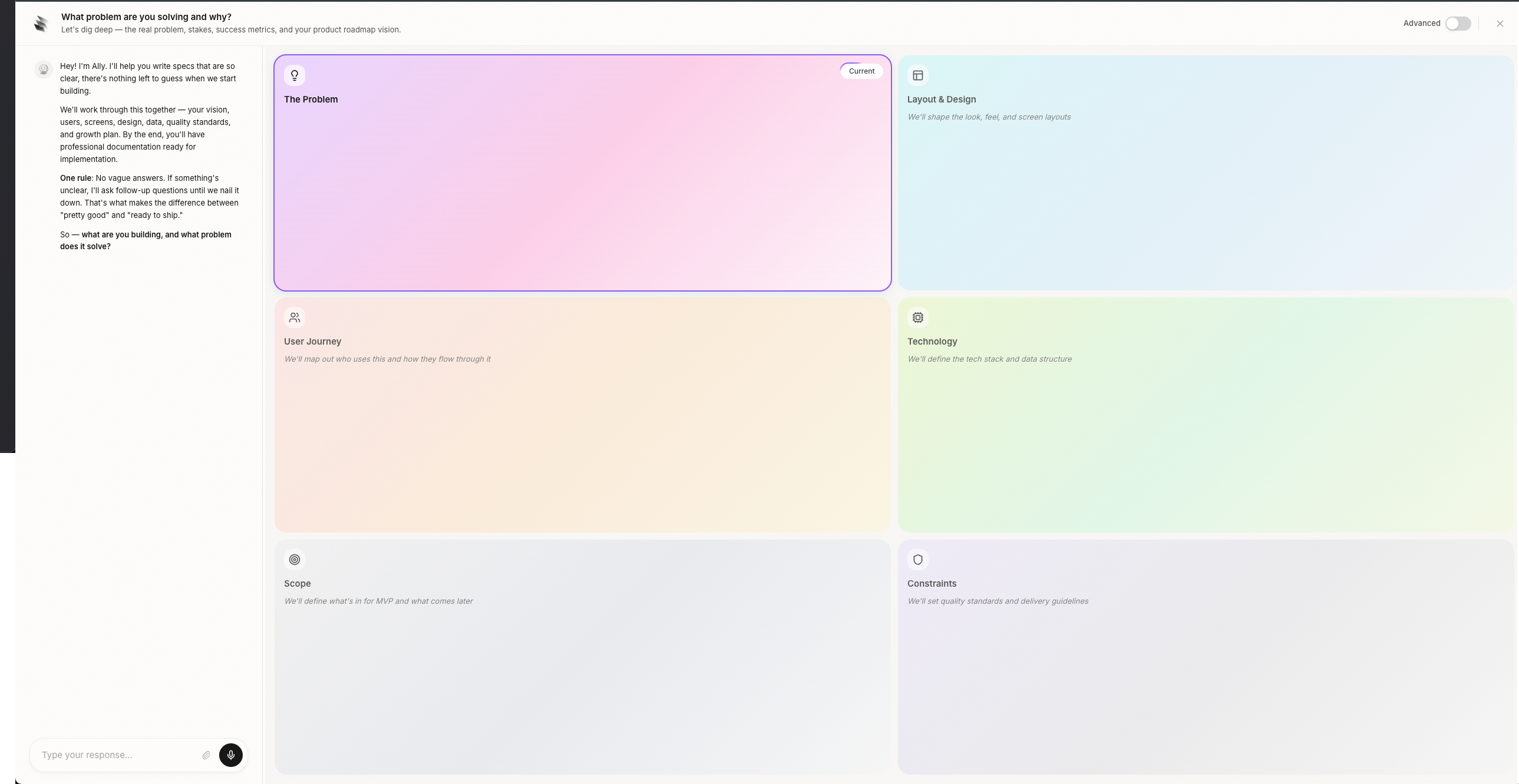Click the microphone voice input icon
The height and width of the screenshot is (784, 1519).
coord(230,755)
